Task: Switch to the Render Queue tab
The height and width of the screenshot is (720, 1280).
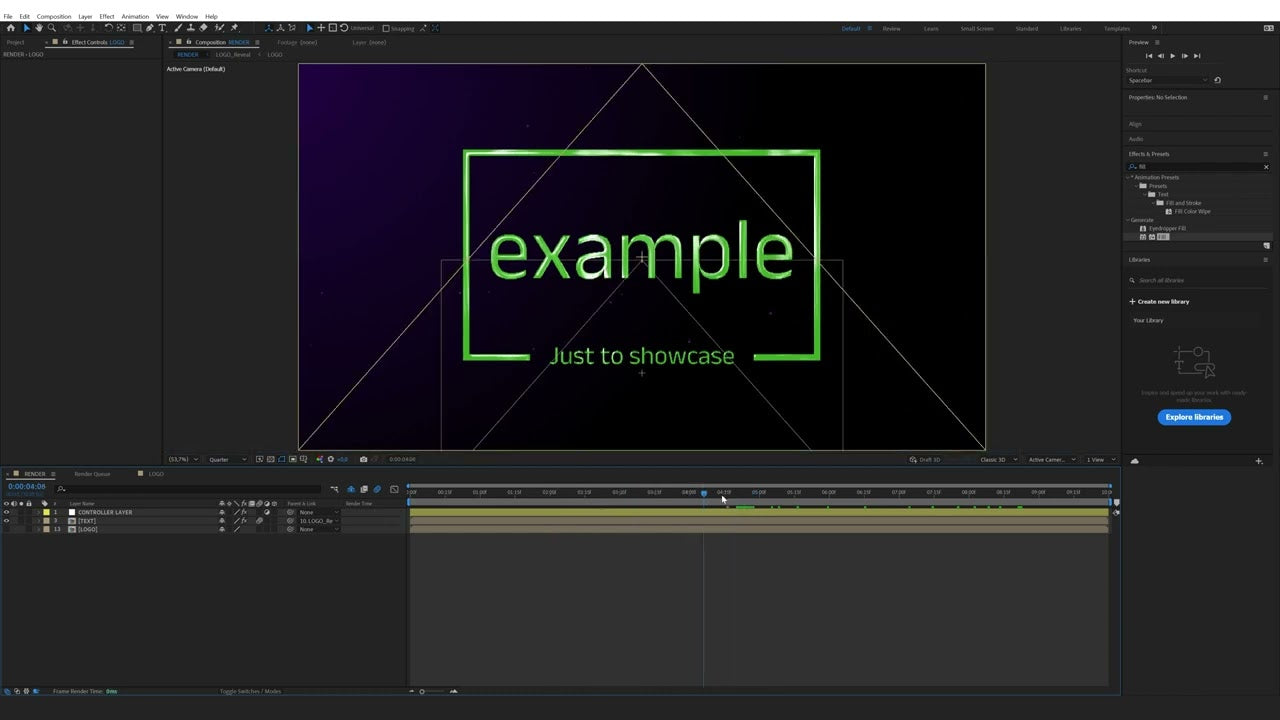Action: click(91, 473)
